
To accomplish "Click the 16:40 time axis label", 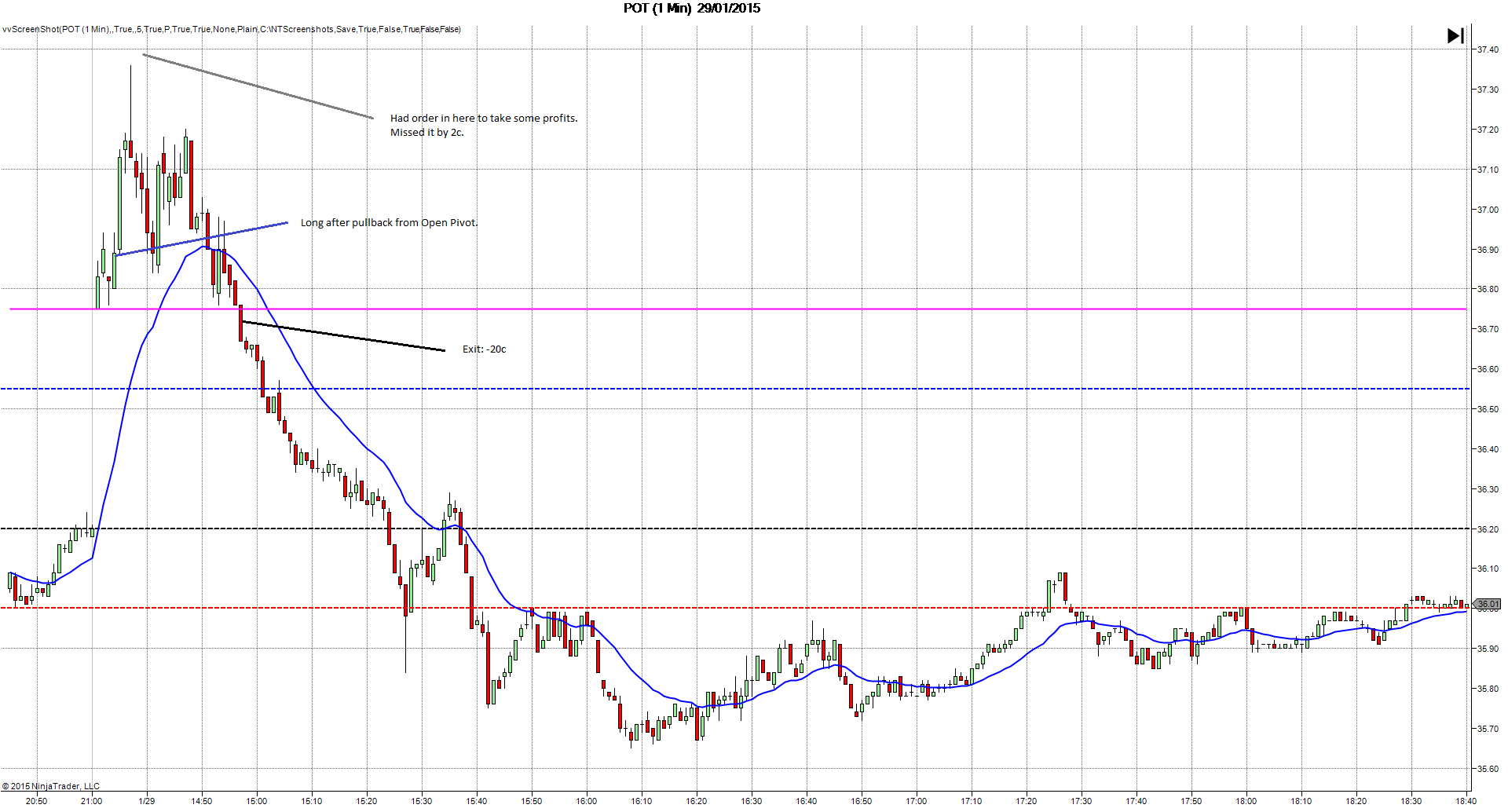I will [x=807, y=802].
